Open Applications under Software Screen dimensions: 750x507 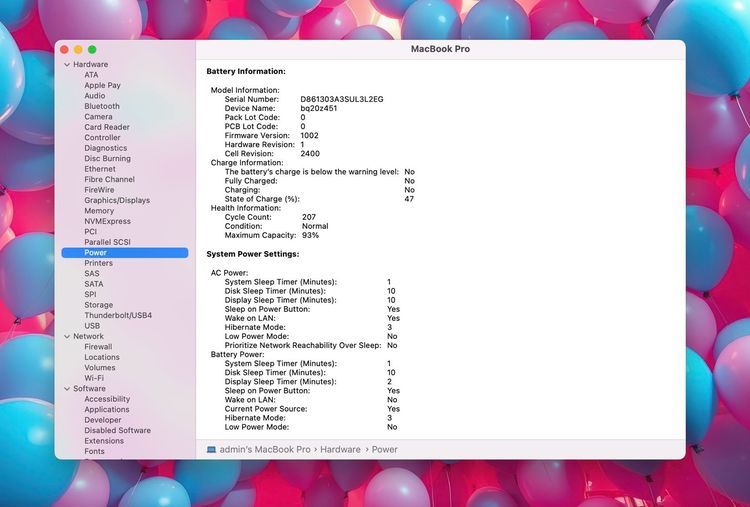[x=107, y=409]
